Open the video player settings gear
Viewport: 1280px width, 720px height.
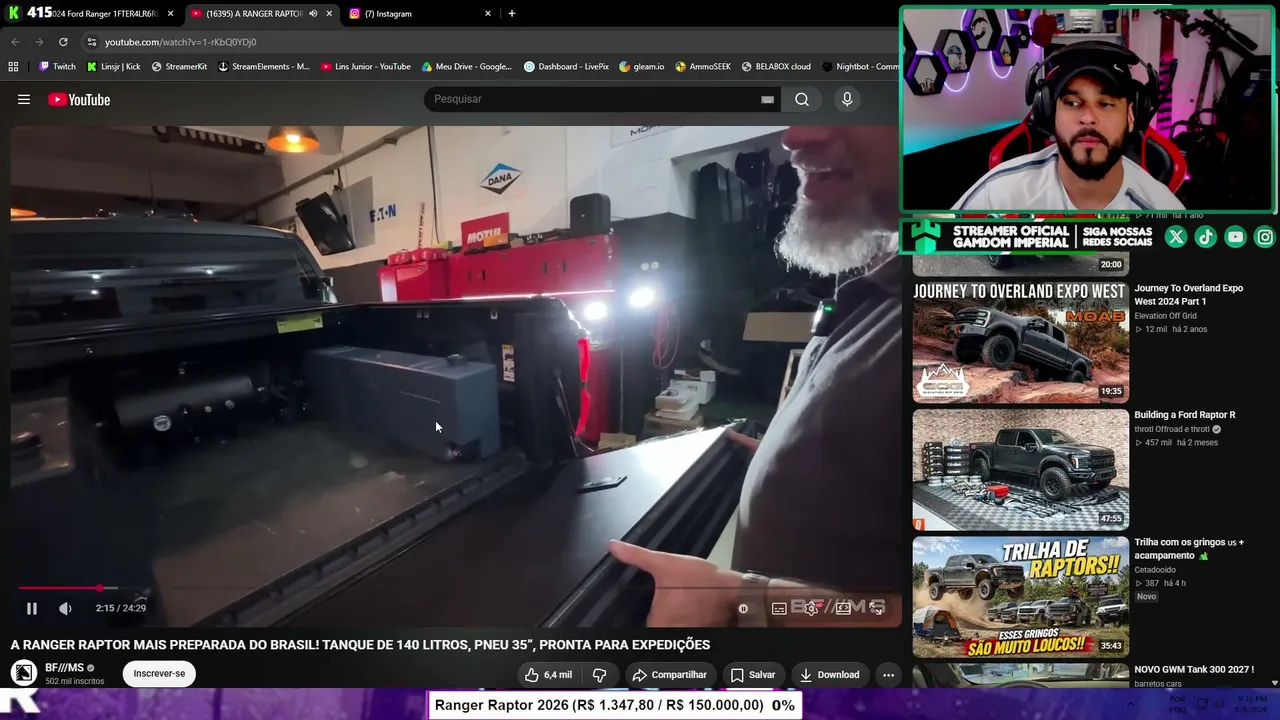coord(811,608)
